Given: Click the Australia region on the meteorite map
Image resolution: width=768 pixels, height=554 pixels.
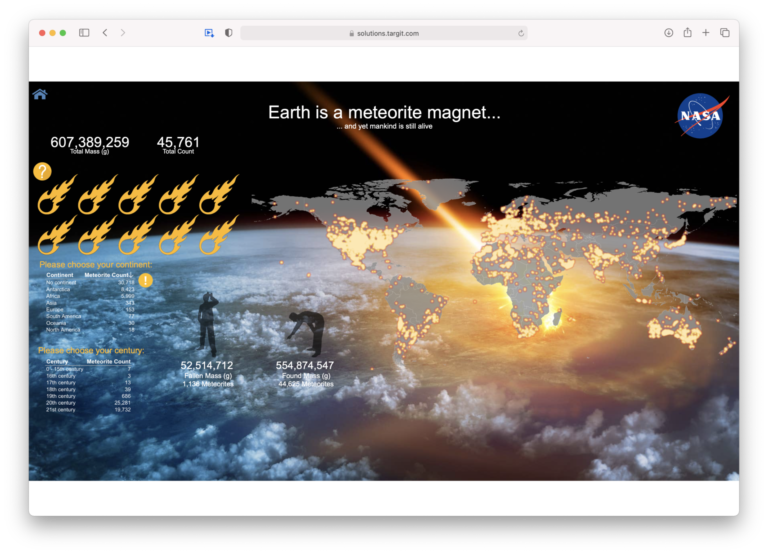Looking at the screenshot, I should coord(675,327).
